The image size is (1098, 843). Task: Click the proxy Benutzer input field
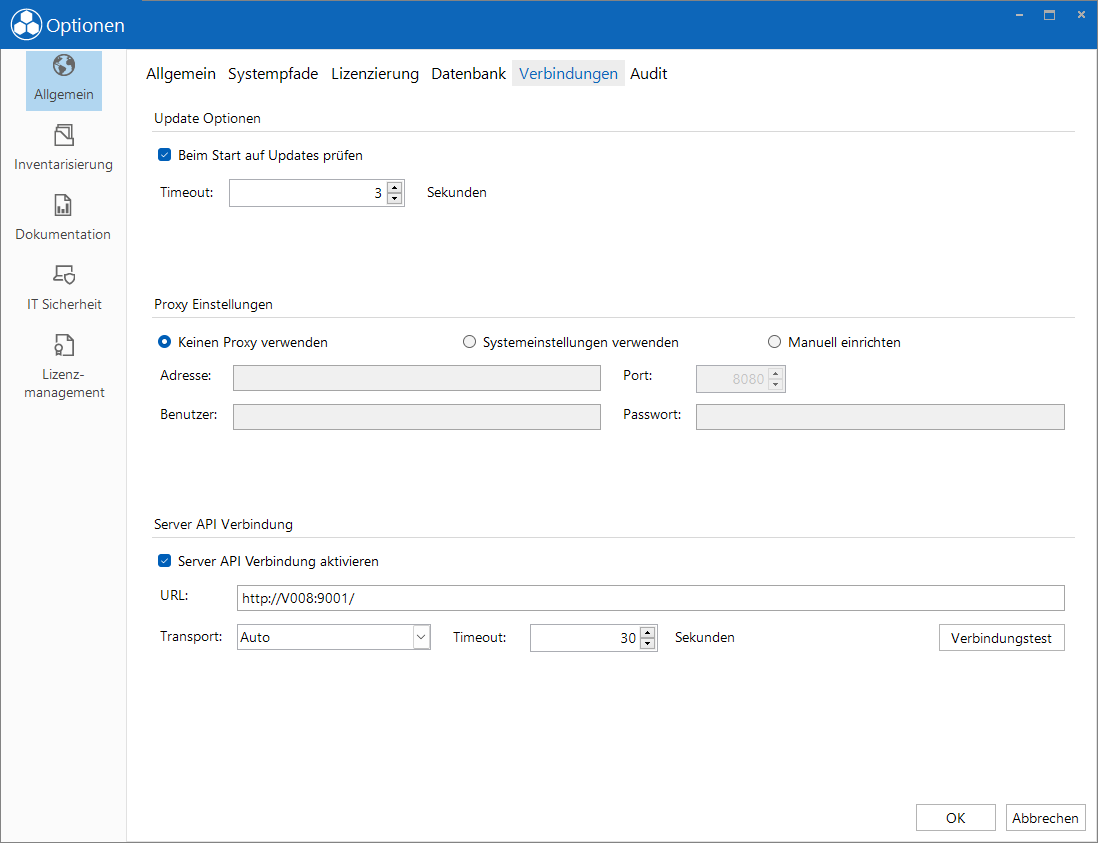click(x=417, y=417)
